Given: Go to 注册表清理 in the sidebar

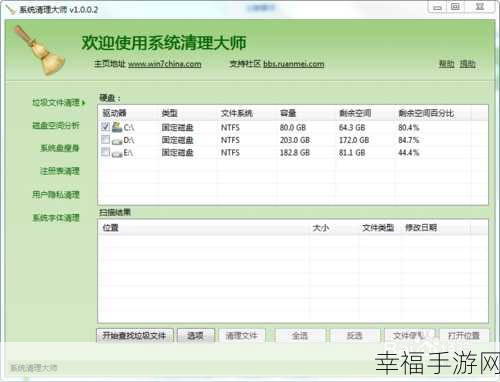Looking at the screenshot, I should pos(60,171).
